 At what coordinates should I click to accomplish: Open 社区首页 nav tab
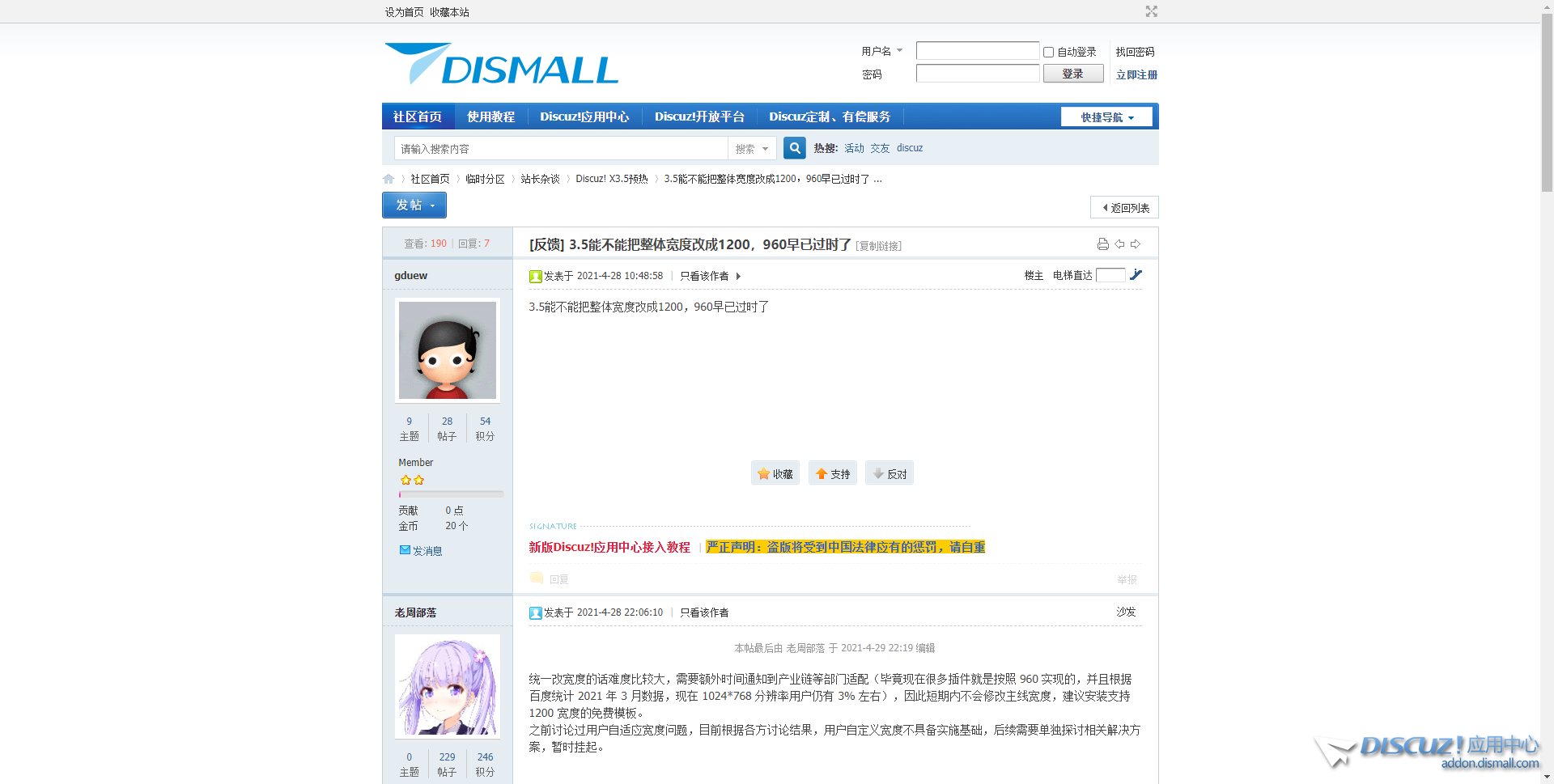tap(418, 117)
